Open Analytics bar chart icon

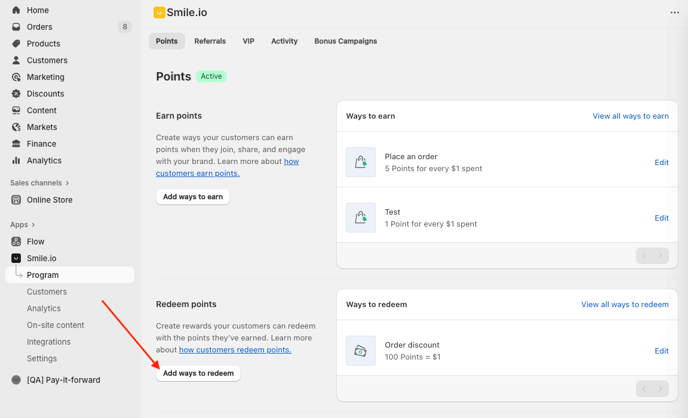pos(16,160)
